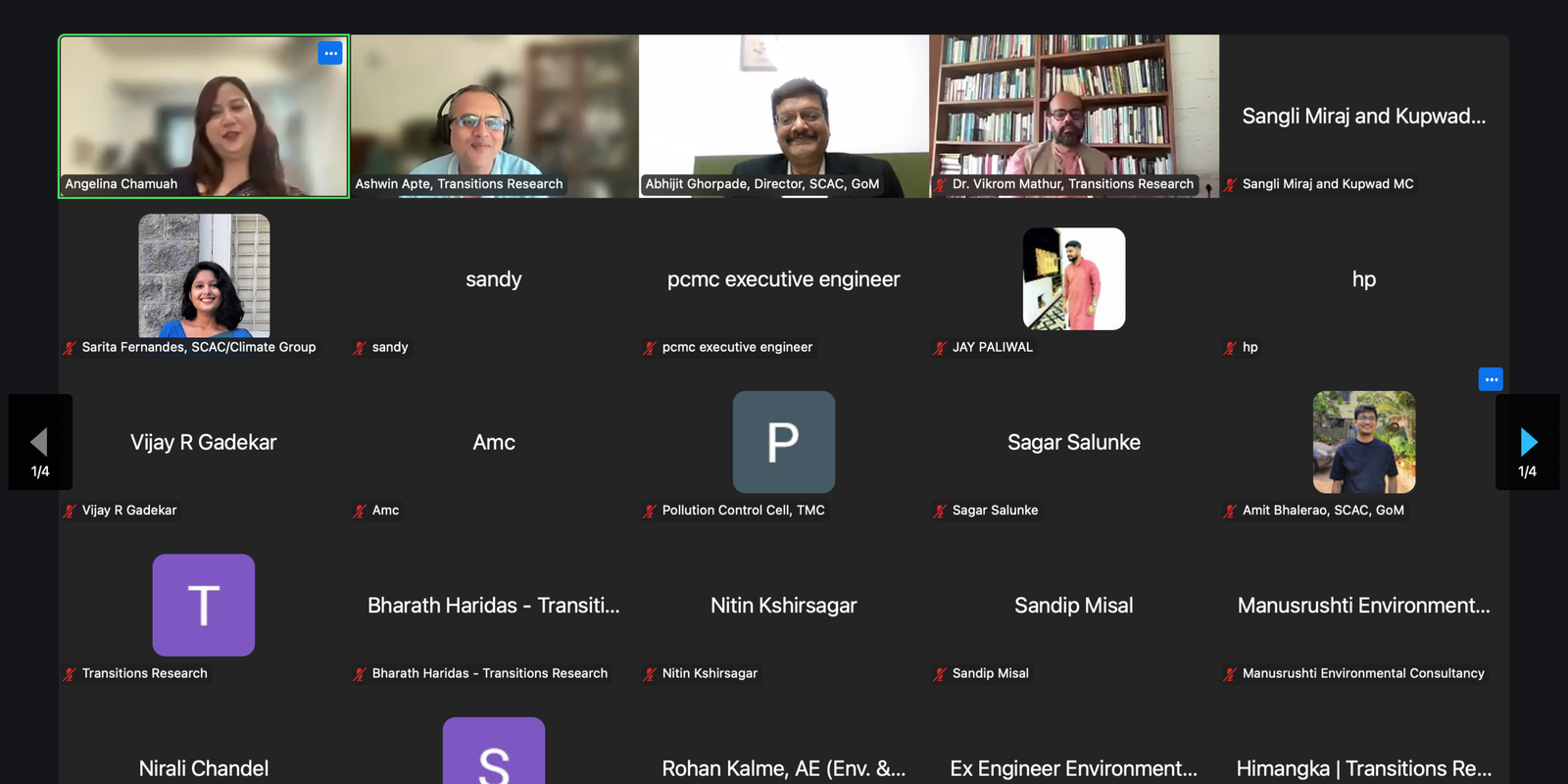The image size is (1568, 784).
Task: Click muted mic icon beside Dr. Vikrom Mathur
Action: point(940,184)
